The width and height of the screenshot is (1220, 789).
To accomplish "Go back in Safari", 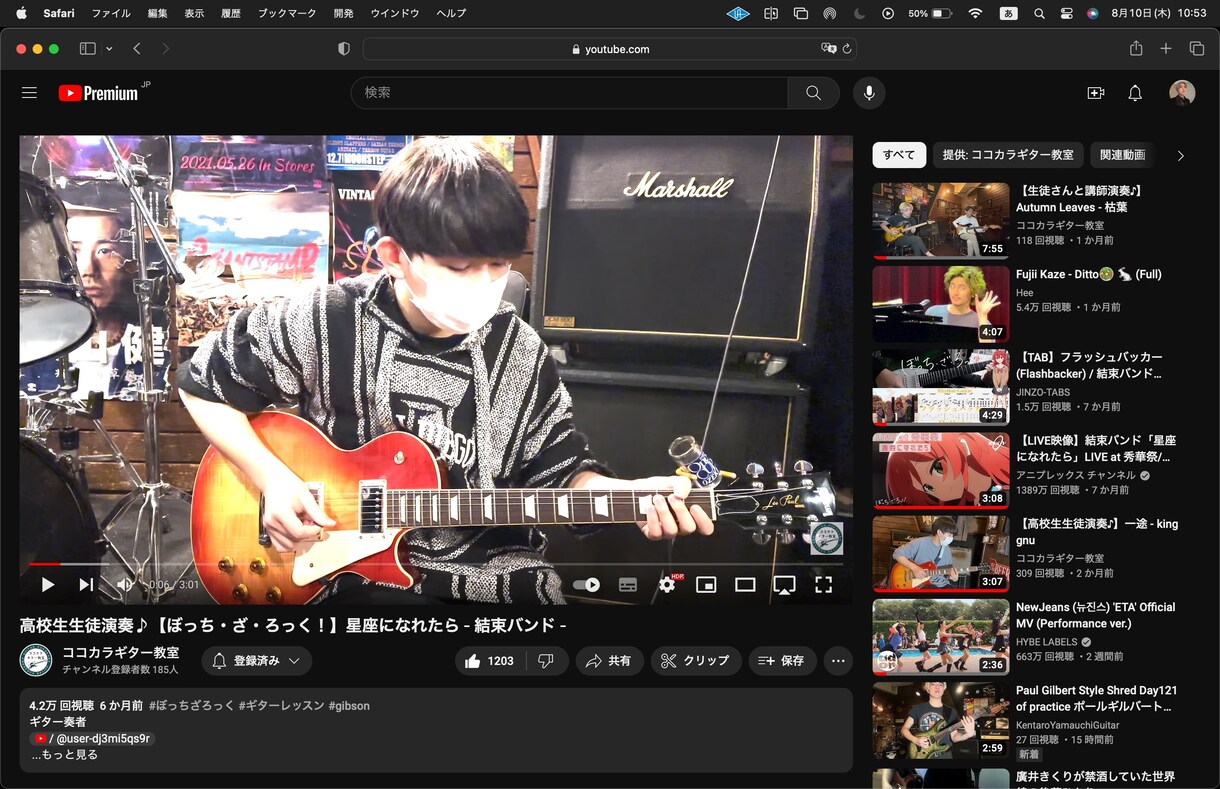I will coord(137,49).
